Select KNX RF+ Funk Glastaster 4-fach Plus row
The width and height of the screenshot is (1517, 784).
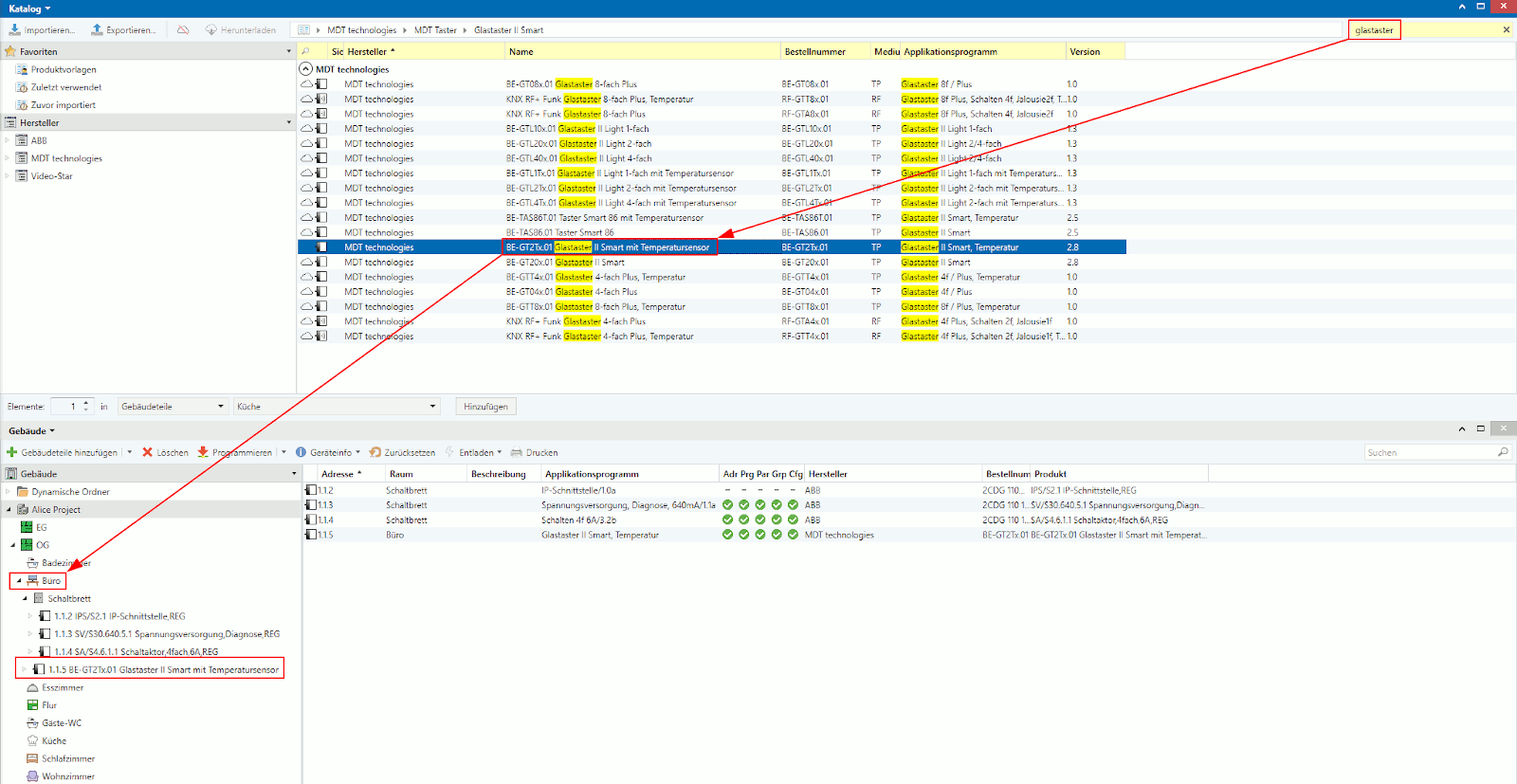[711, 321]
